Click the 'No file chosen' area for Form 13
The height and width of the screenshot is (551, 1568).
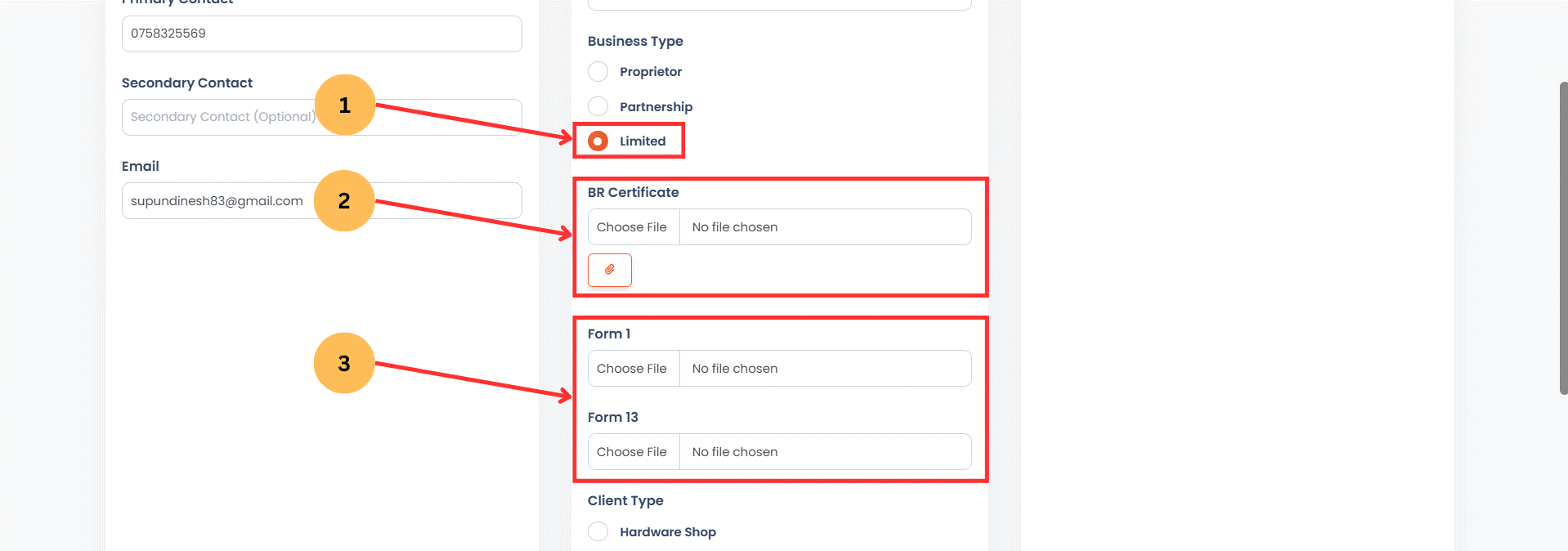point(818,451)
